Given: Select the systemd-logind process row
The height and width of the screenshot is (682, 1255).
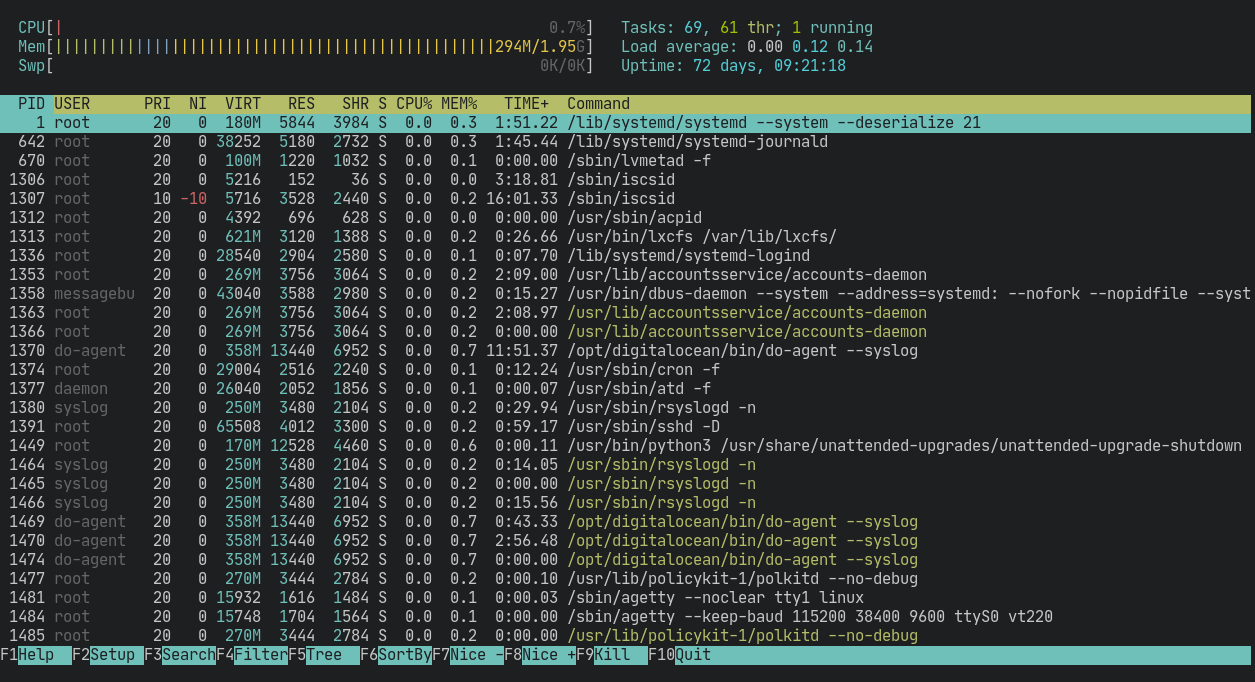Looking at the screenshot, I should click(x=626, y=256).
